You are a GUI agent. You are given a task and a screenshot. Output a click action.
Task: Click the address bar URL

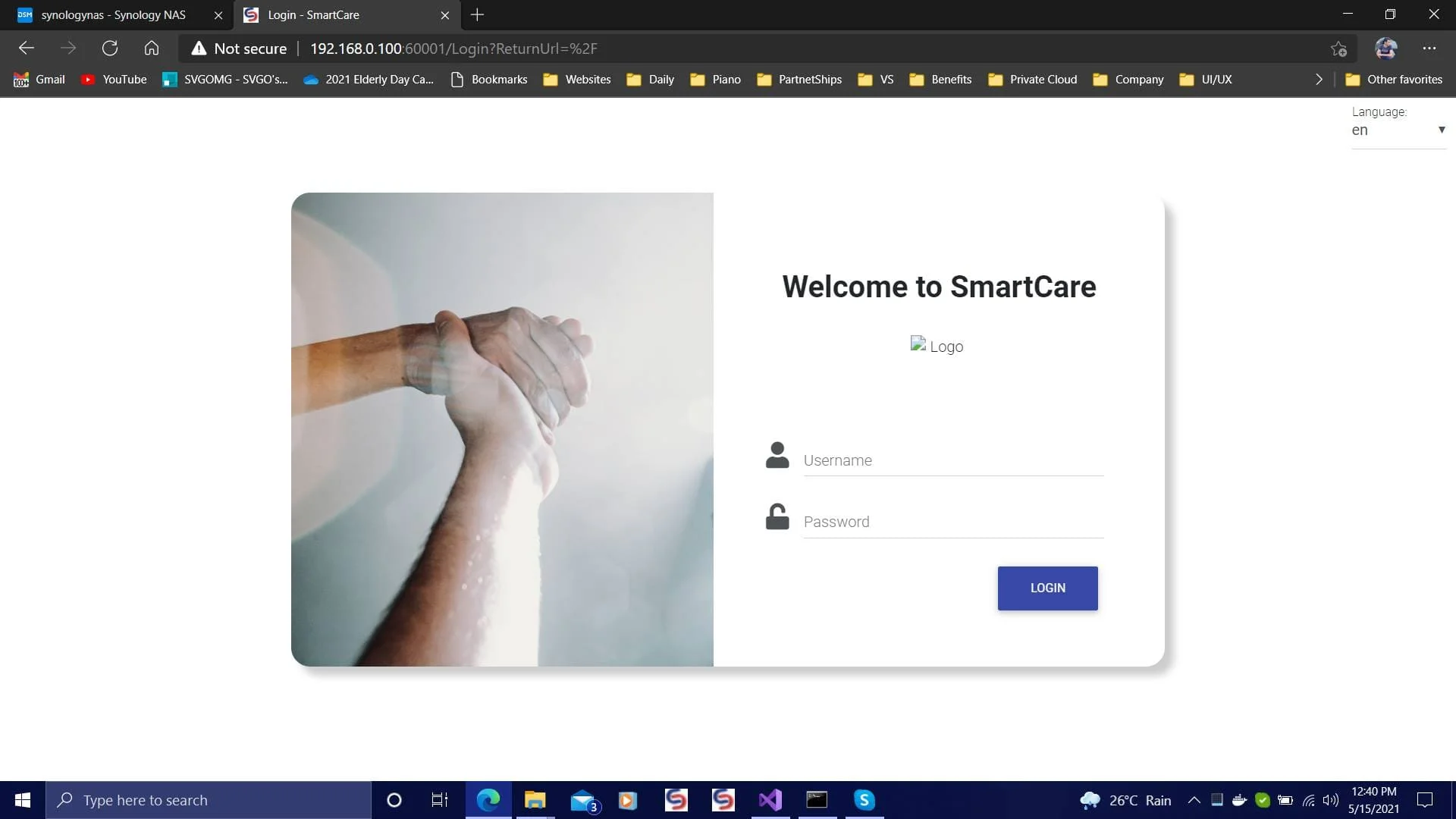pyautogui.click(x=453, y=49)
